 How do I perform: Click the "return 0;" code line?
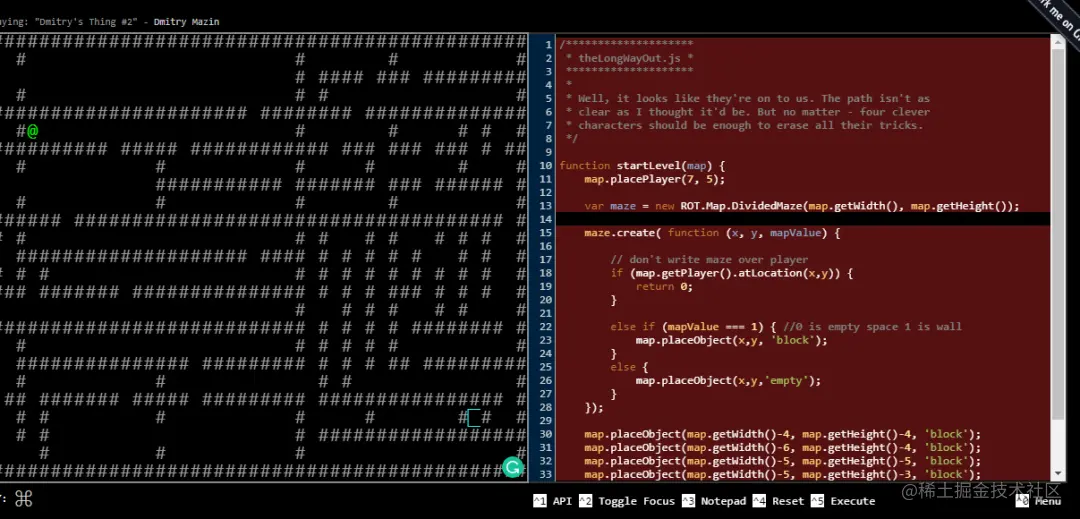664,286
